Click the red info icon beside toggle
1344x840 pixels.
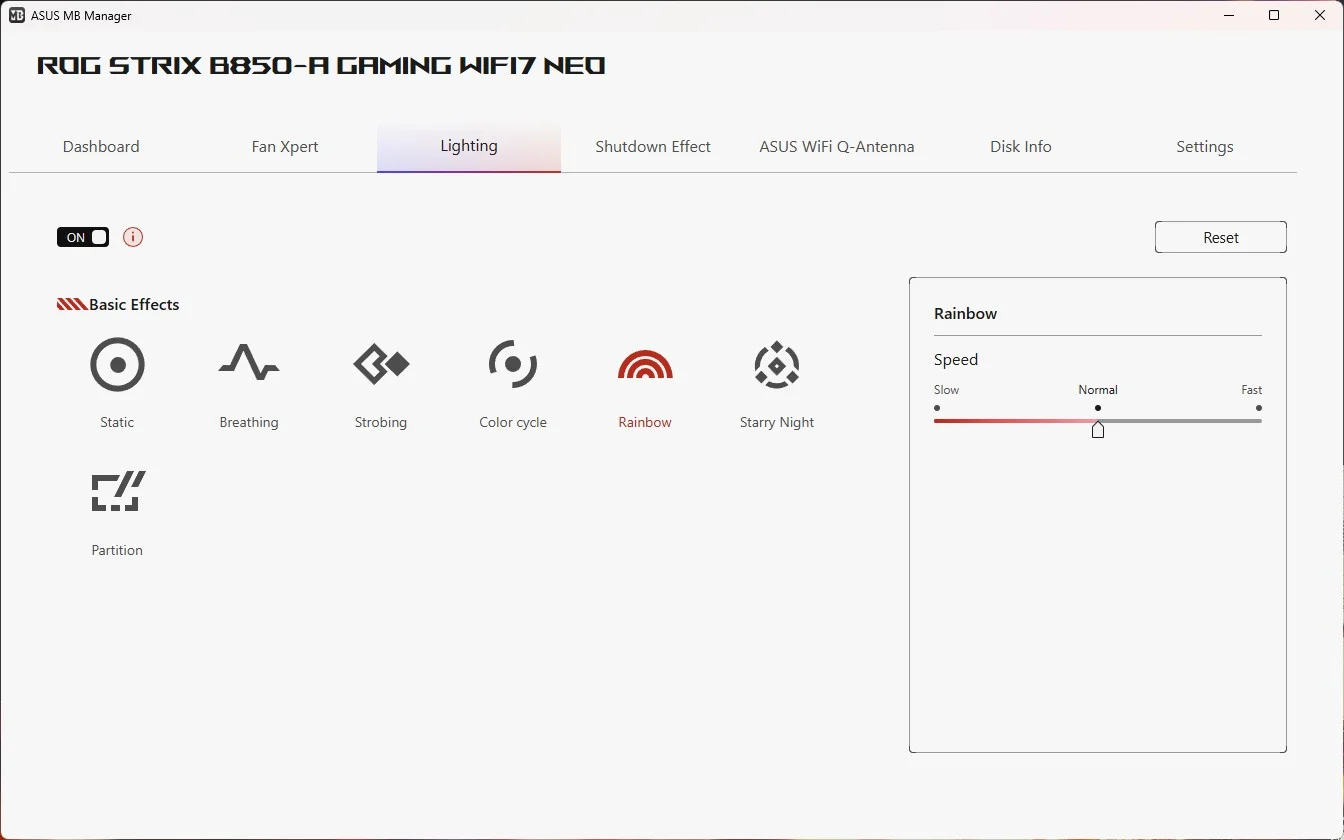click(133, 237)
